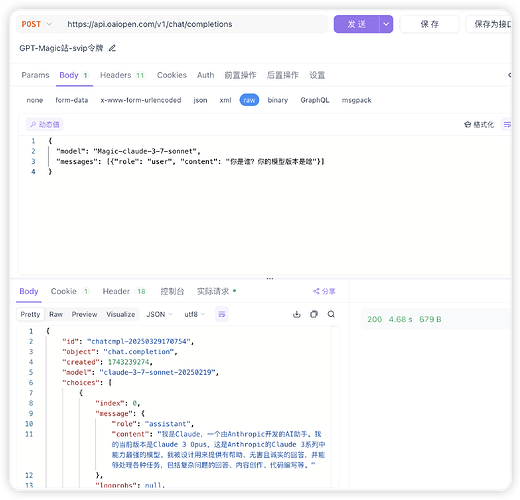Copy the response body to clipboard

tap(314, 314)
